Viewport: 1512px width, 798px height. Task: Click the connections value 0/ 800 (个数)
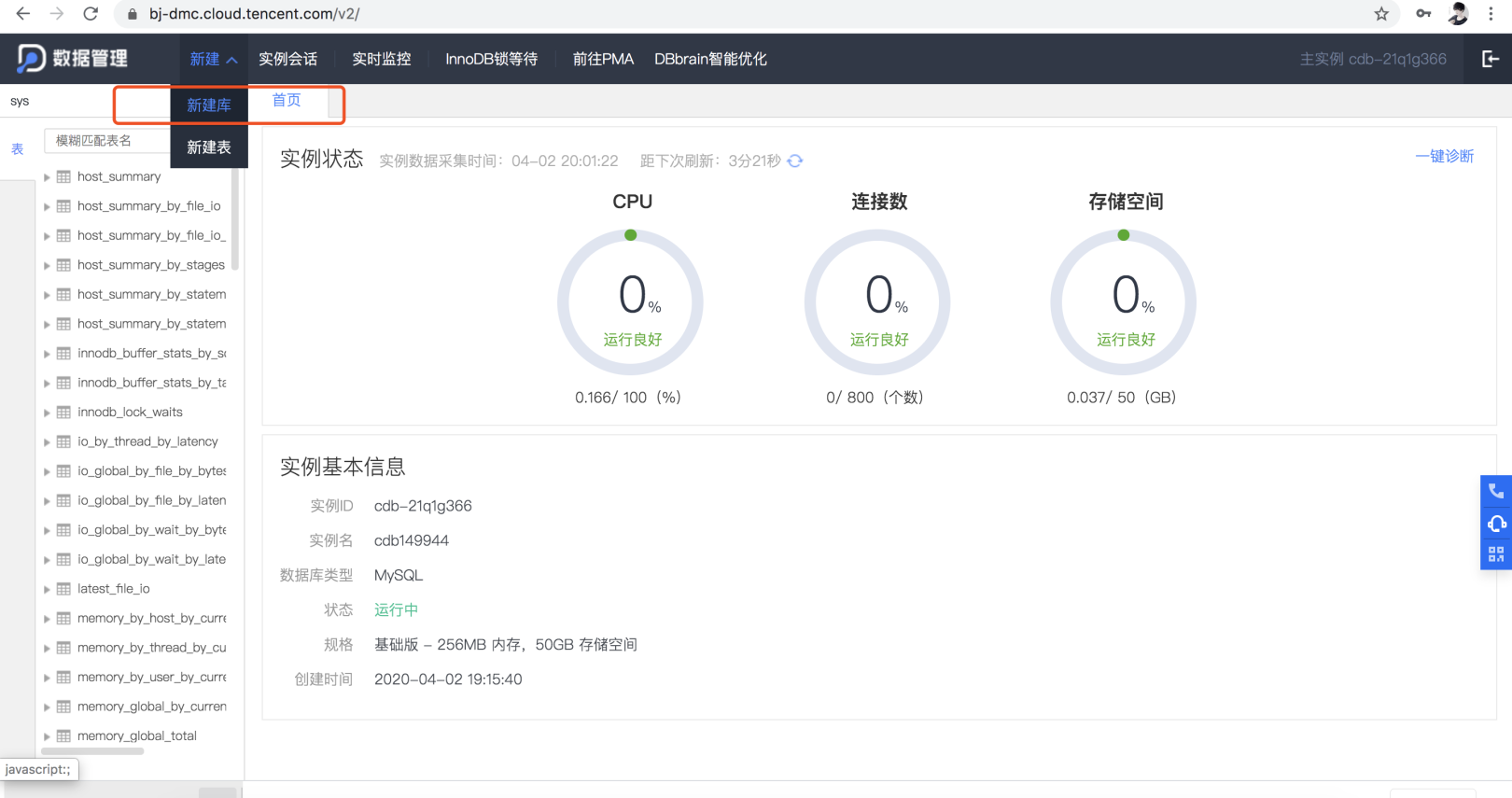pos(875,398)
